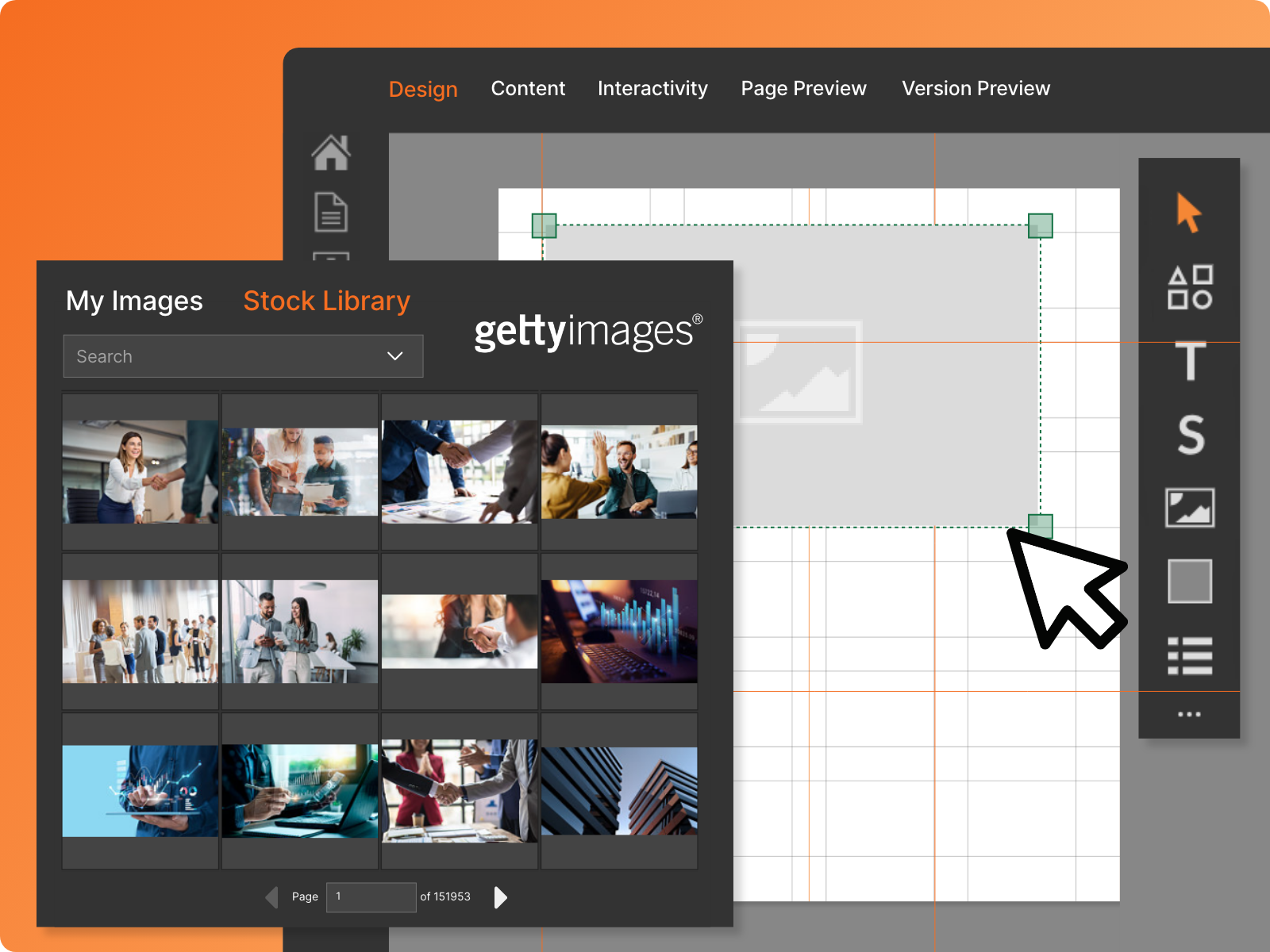Open the document pages icon in sidebar
Image resolution: width=1270 pixels, height=952 pixels.
[x=331, y=212]
